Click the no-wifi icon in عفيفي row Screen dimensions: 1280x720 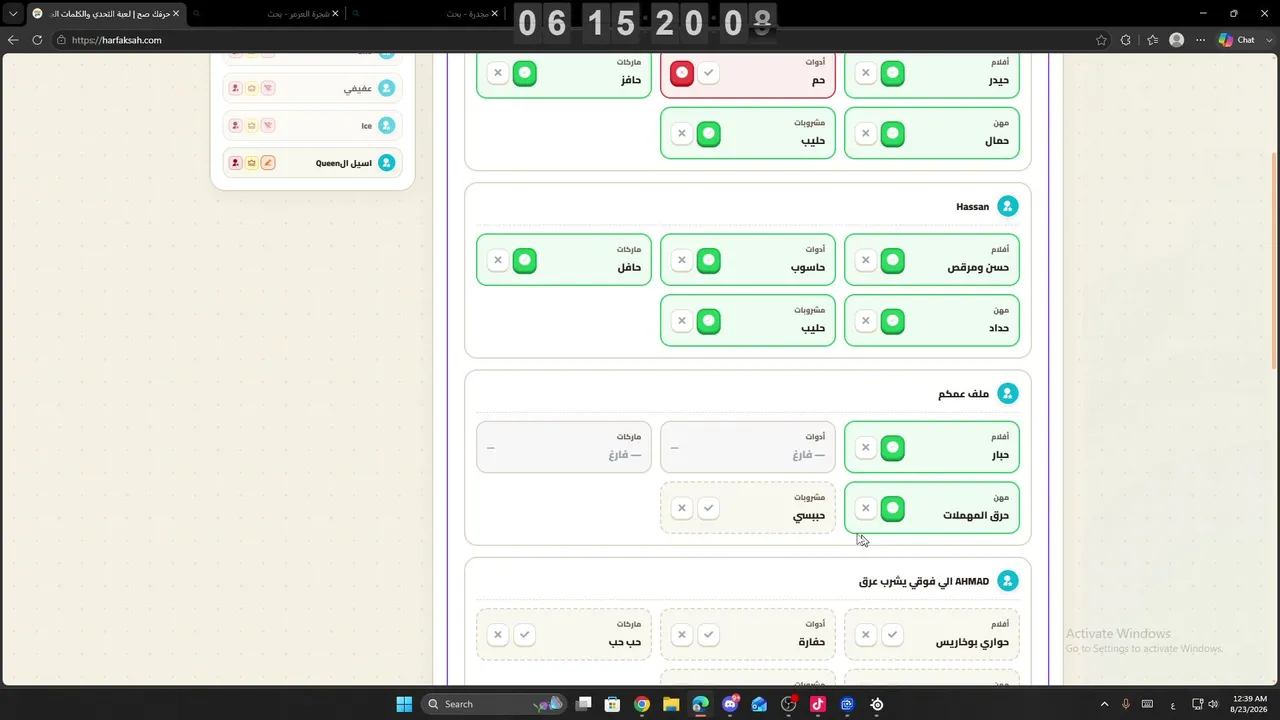tap(268, 88)
